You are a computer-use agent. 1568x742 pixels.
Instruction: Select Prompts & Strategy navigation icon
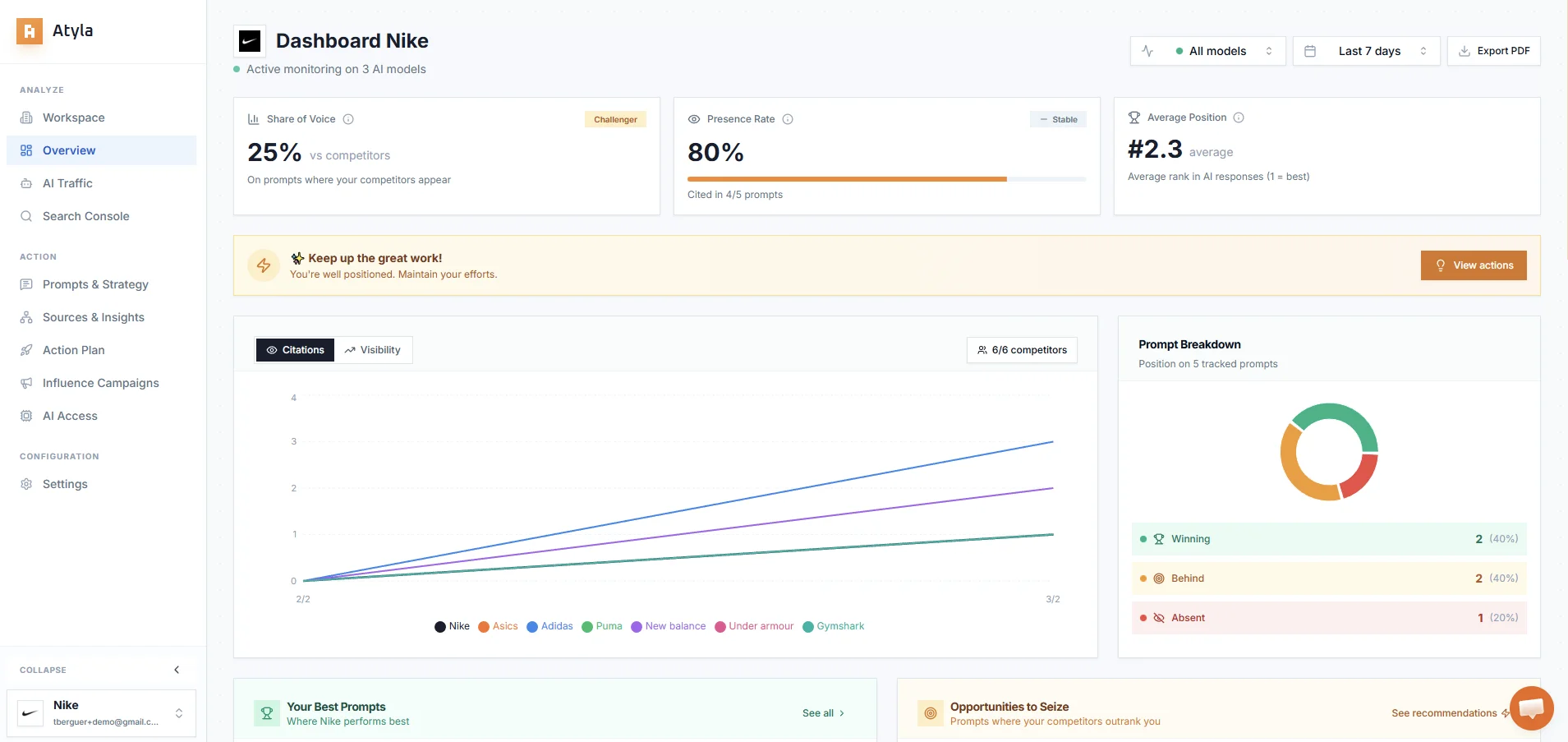pyautogui.click(x=27, y=284)
